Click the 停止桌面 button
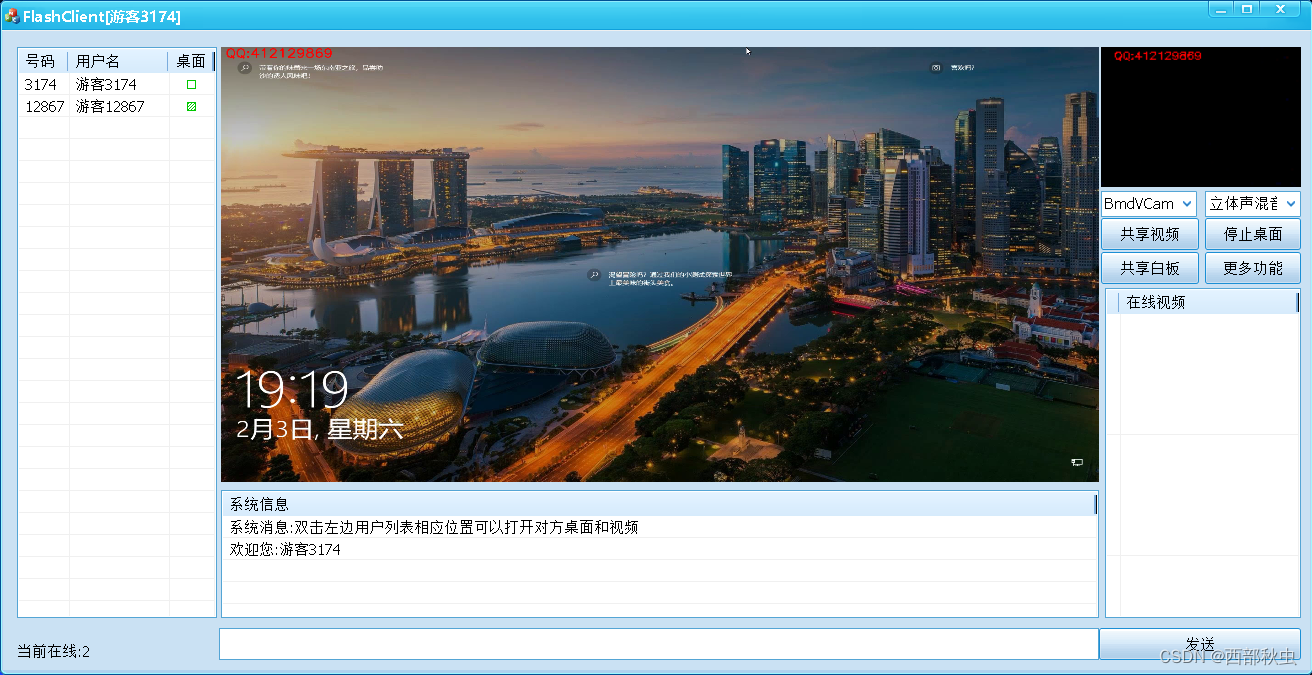The width and height of the screenshot is (1312, 675). point(1253,235)
